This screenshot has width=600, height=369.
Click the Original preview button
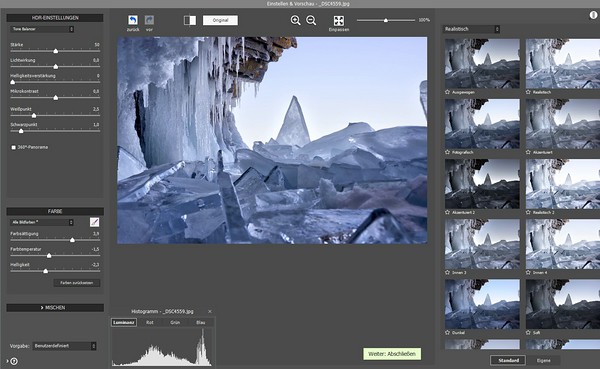[x=220, y=20]
